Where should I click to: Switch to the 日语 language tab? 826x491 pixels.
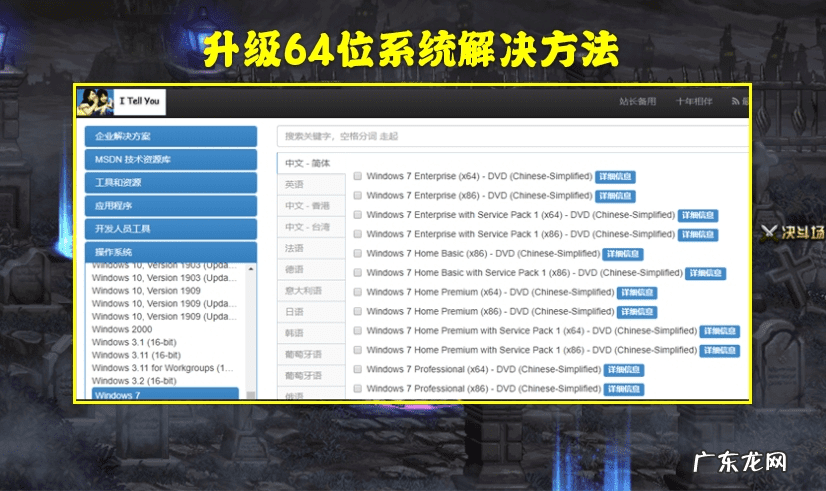294,312
